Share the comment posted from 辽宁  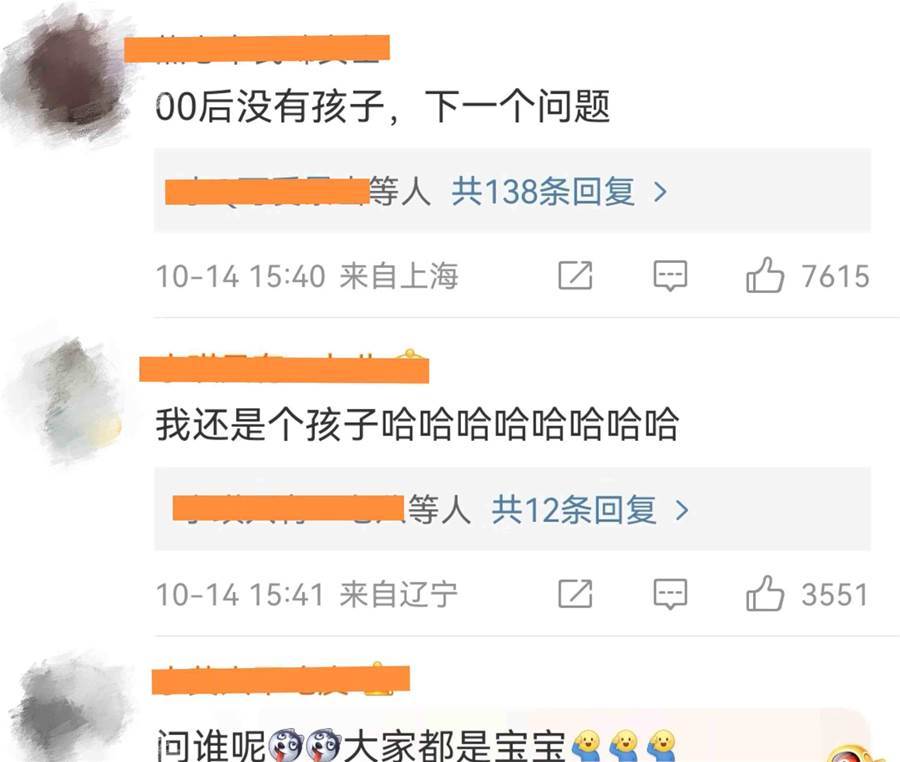coord(575,594)
